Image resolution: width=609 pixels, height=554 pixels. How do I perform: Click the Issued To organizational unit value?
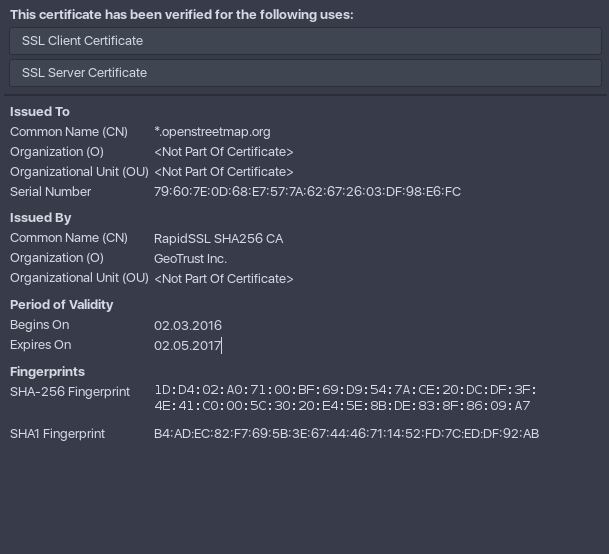click(223, 172)
